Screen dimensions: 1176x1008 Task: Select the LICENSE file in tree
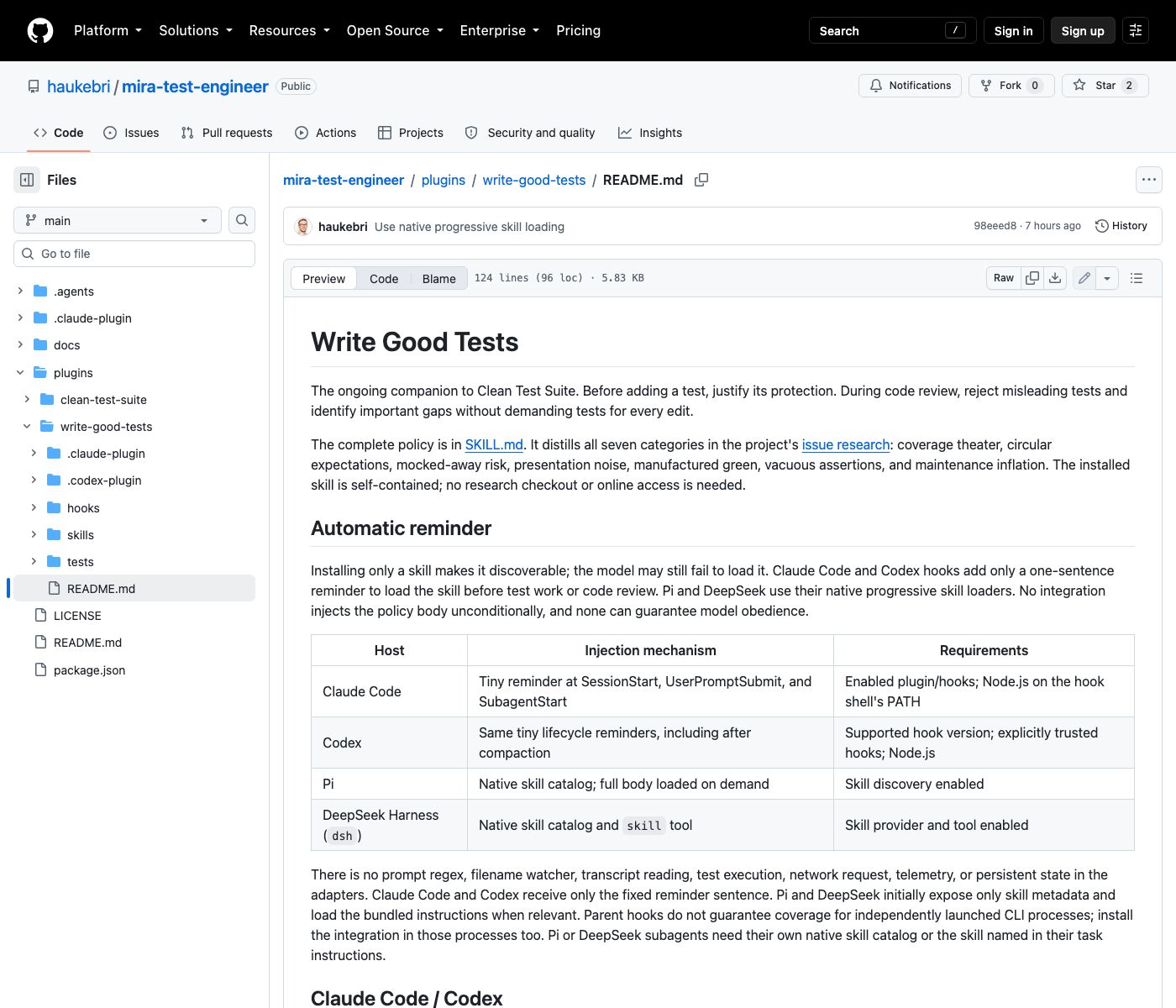(x=77, y=616)
